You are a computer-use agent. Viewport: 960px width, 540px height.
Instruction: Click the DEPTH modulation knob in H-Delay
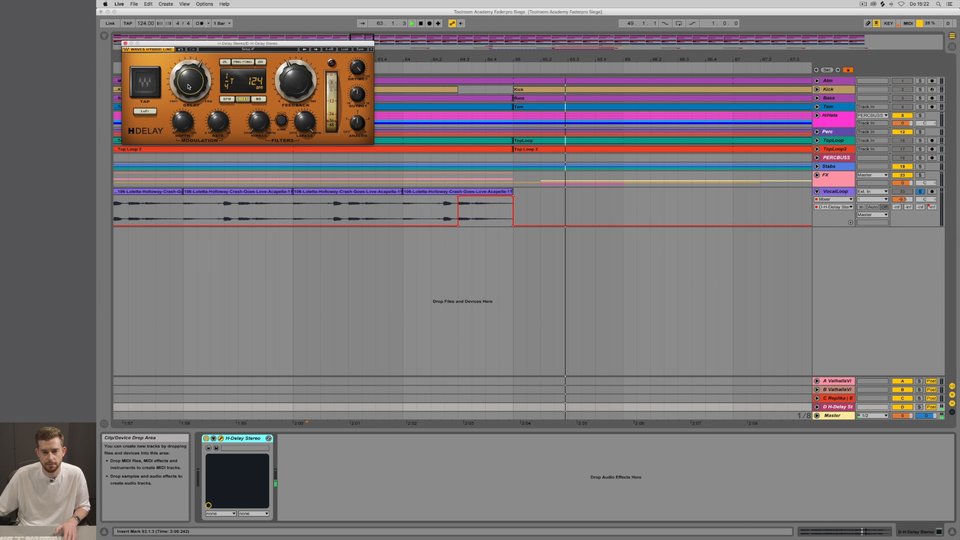182,122
